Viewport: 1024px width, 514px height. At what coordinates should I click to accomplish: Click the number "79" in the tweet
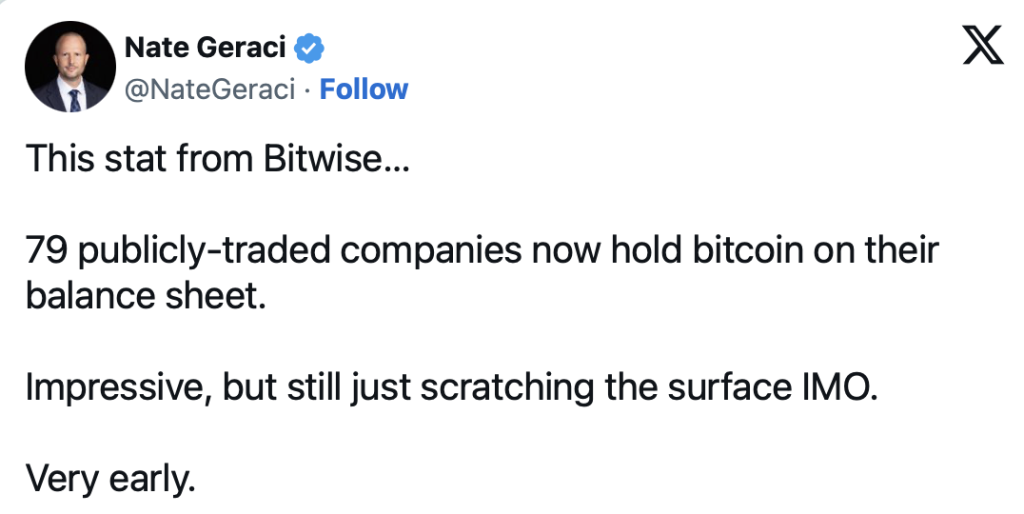pyautogui.click(x=47, y=251)
